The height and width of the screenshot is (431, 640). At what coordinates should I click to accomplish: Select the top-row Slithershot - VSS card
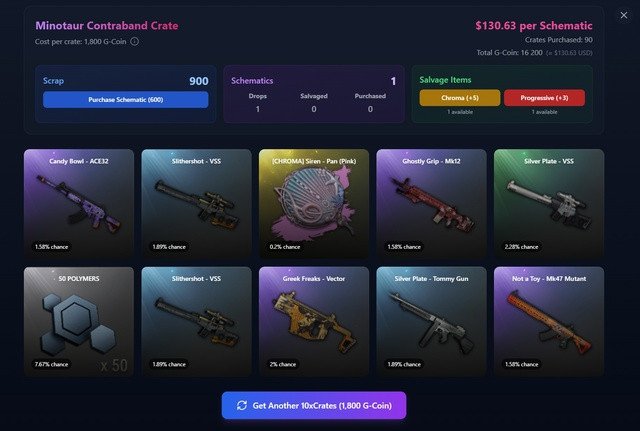pos(196,204)
